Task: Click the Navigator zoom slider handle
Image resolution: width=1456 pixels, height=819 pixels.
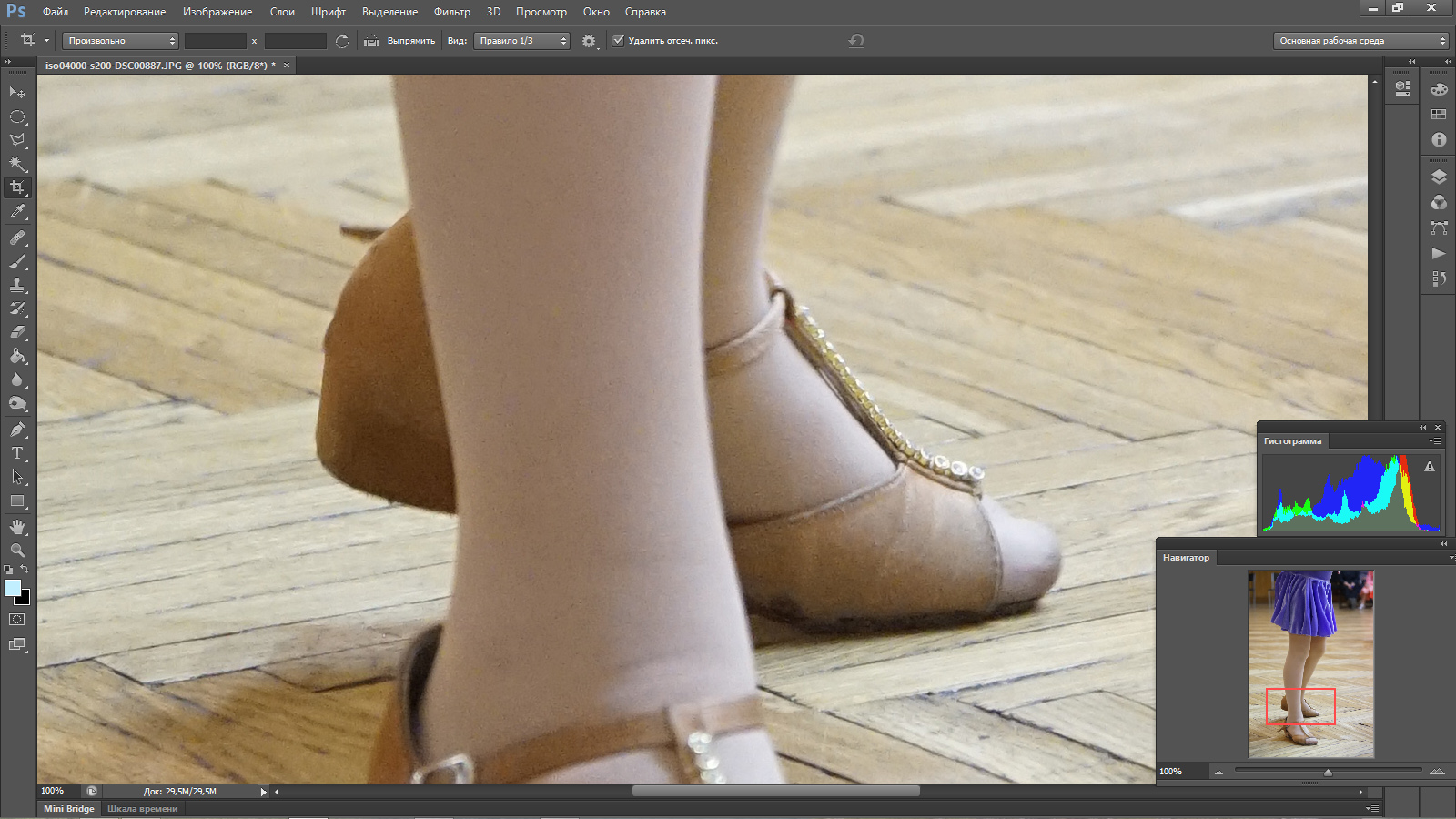Action: click(1328, 772)
